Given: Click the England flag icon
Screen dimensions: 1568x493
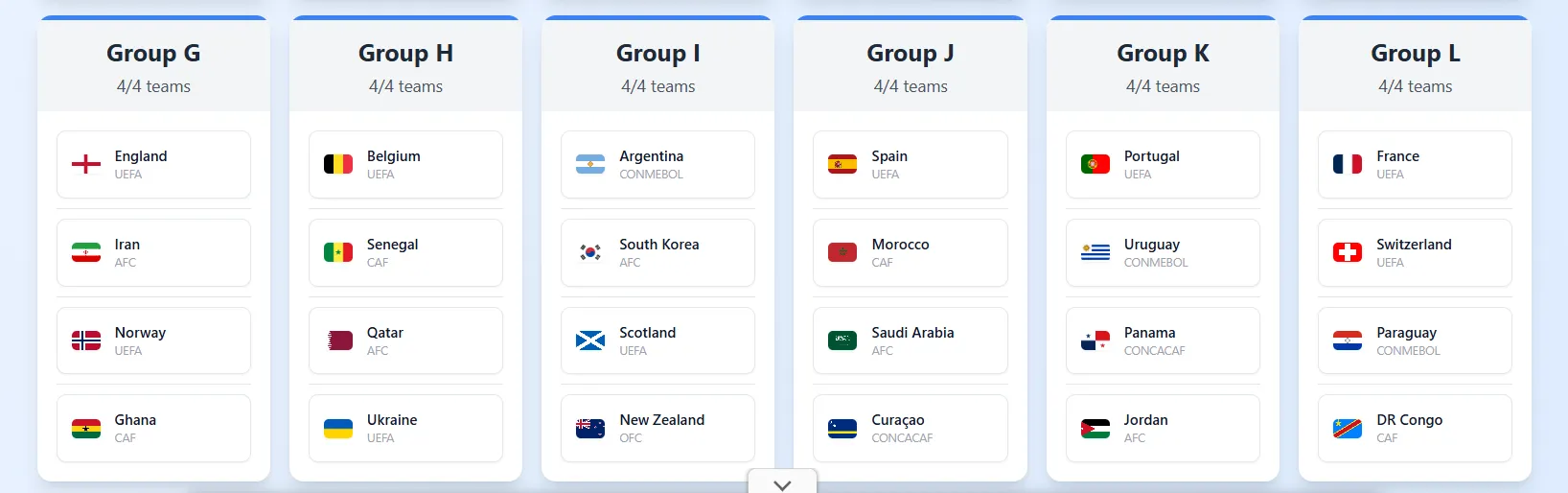Looking at the screenshot, I should pos(86,165).
